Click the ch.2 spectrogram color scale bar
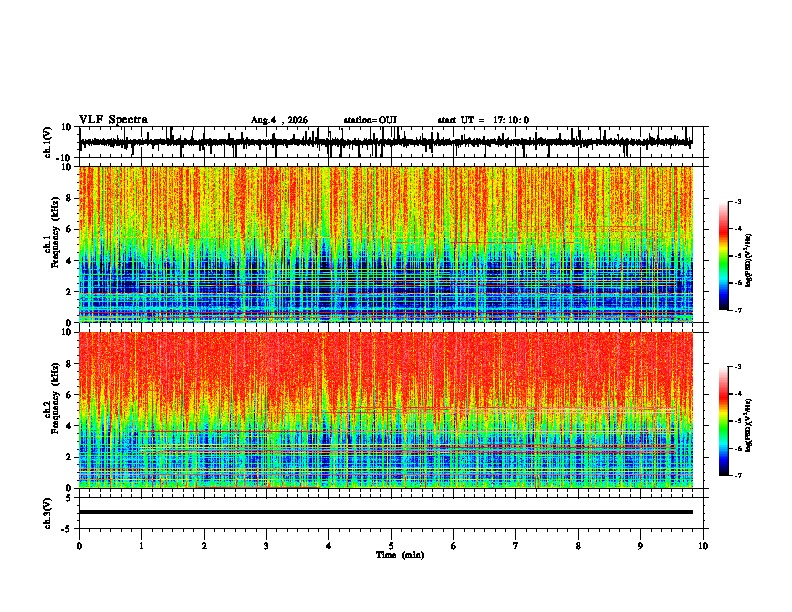Image resolution: width=792 pixels, height=612 pixels. 723,421
